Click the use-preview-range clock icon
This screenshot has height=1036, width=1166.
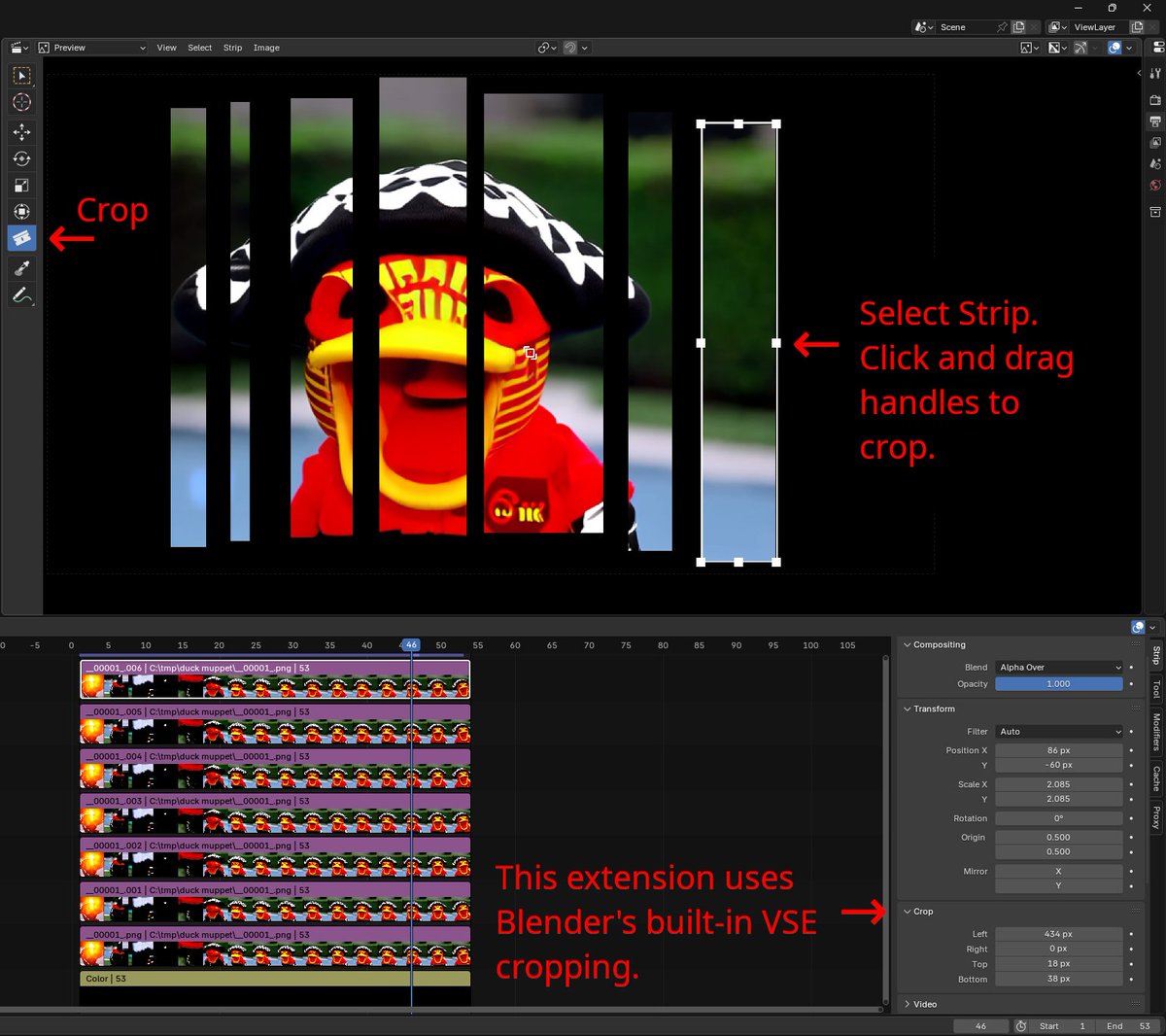pyautogui.click(x=1021, y=1026)
